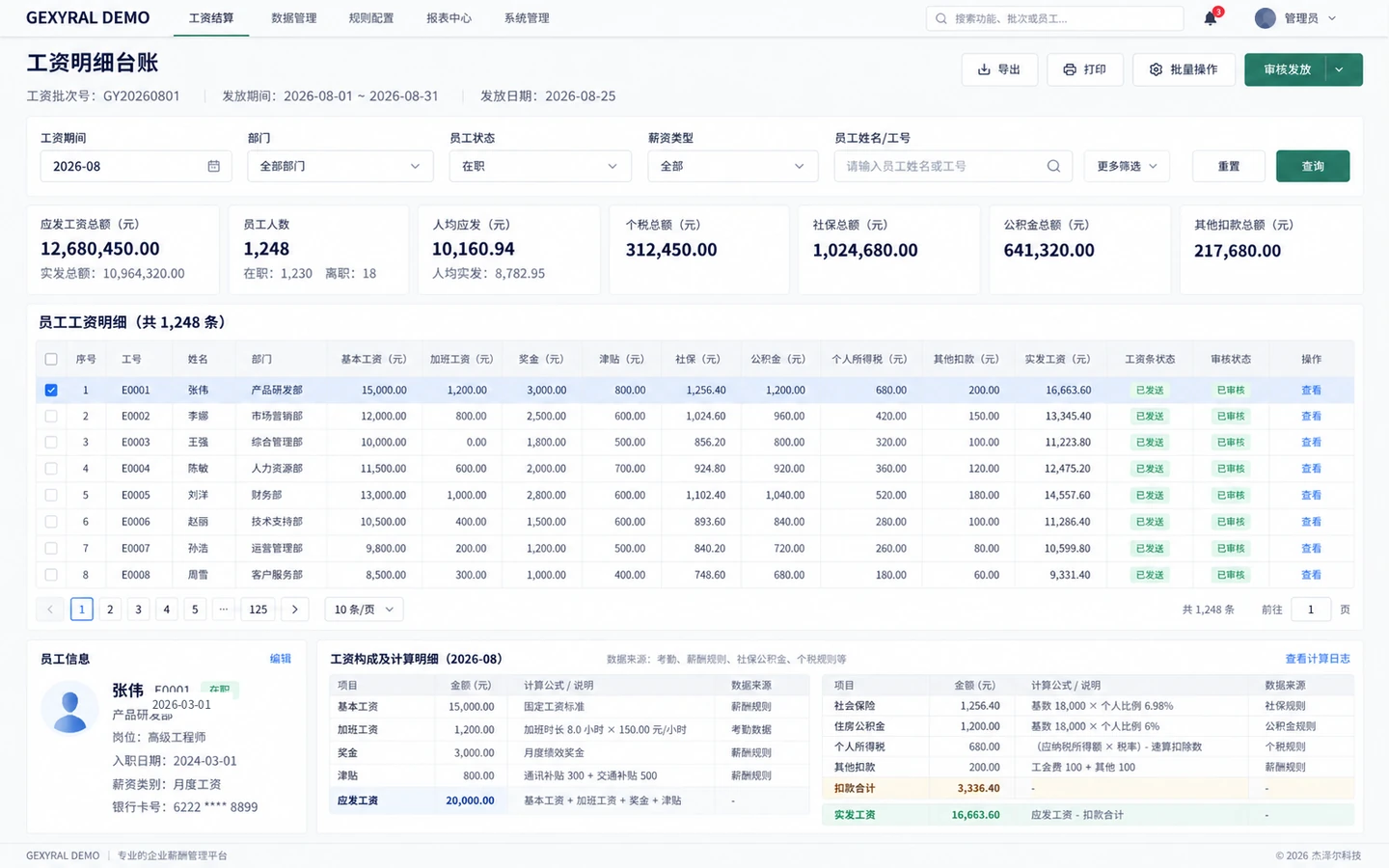
Task: Jump to last page 125
Action: (x=259, y=610)
